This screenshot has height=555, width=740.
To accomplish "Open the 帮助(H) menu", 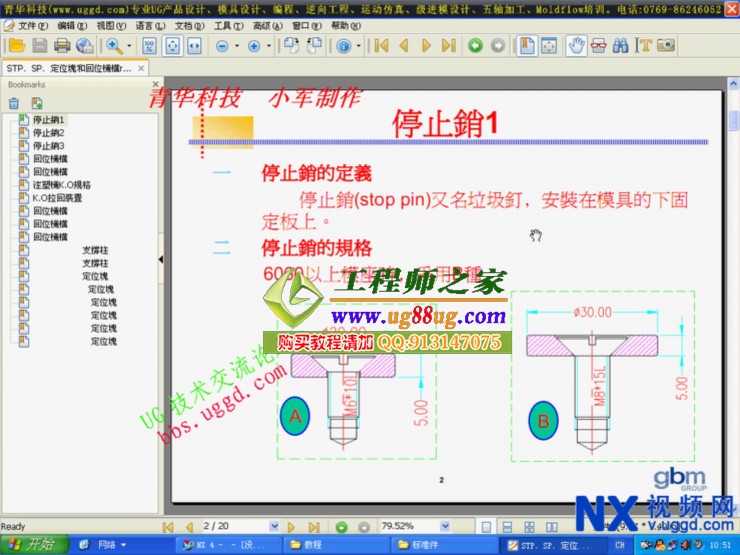I will (346, 26).
